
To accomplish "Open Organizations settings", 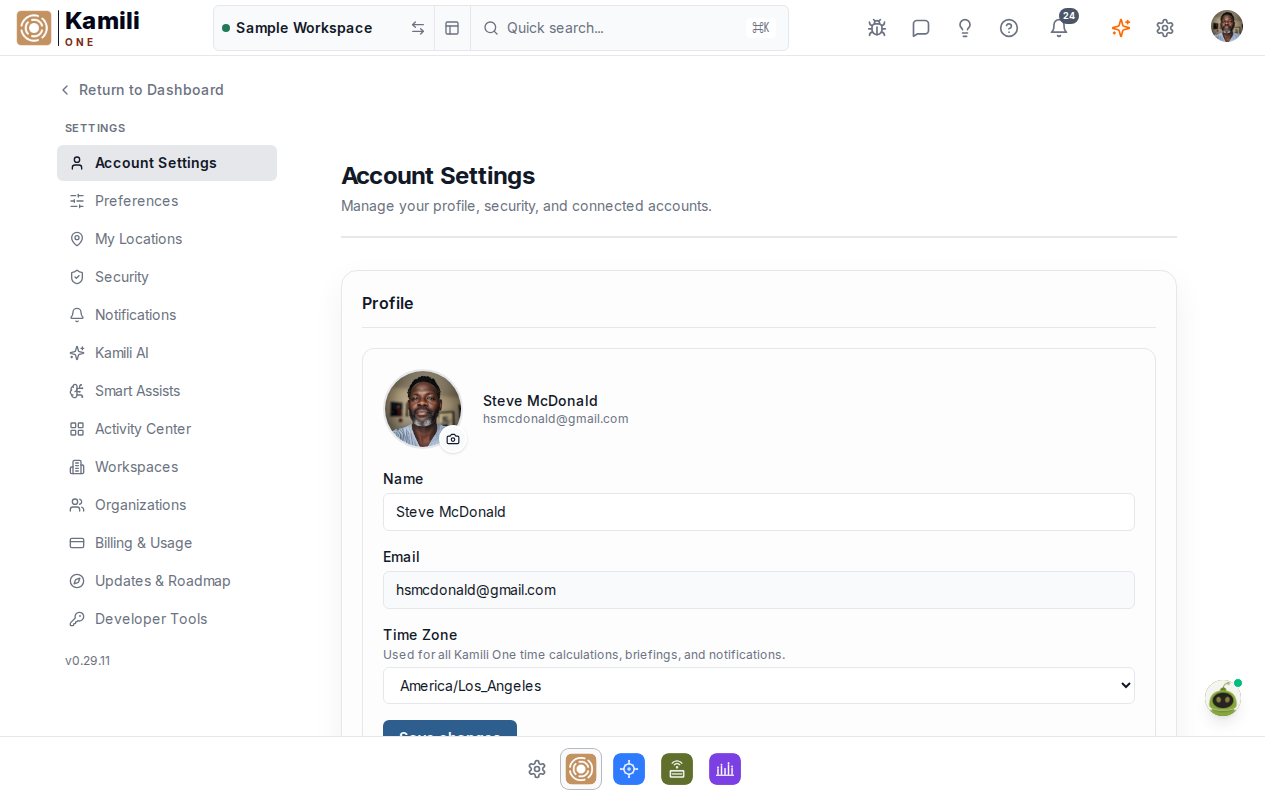I will [167, 505].
